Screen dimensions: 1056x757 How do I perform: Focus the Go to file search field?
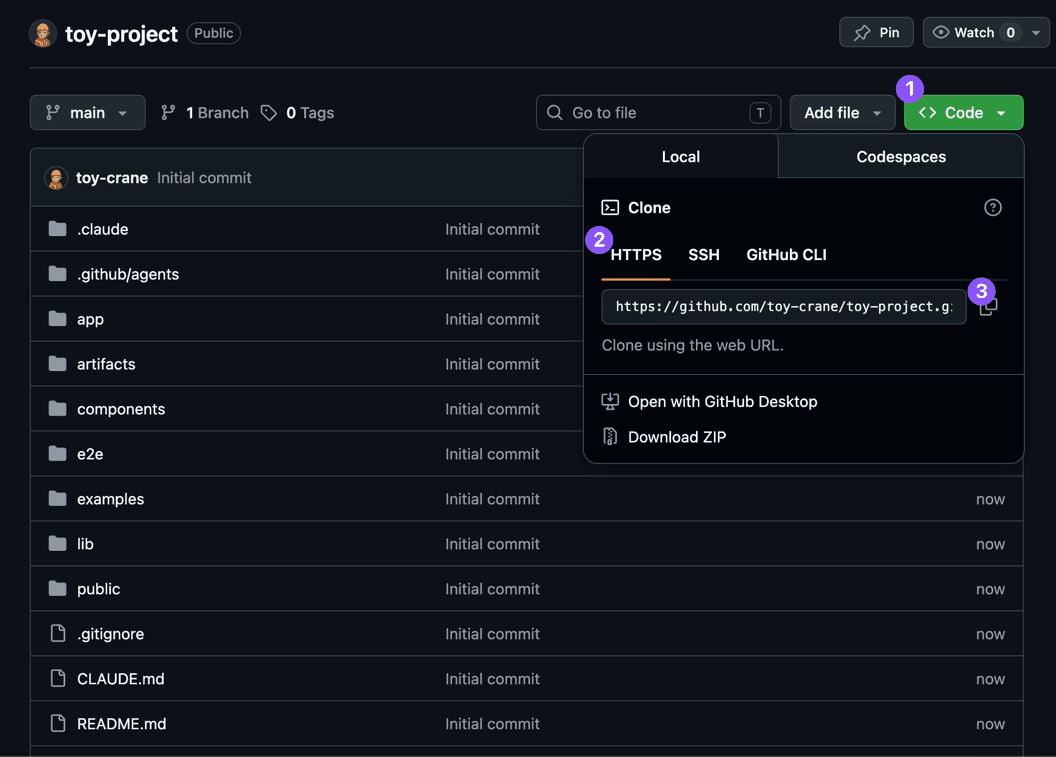point(658,112)
